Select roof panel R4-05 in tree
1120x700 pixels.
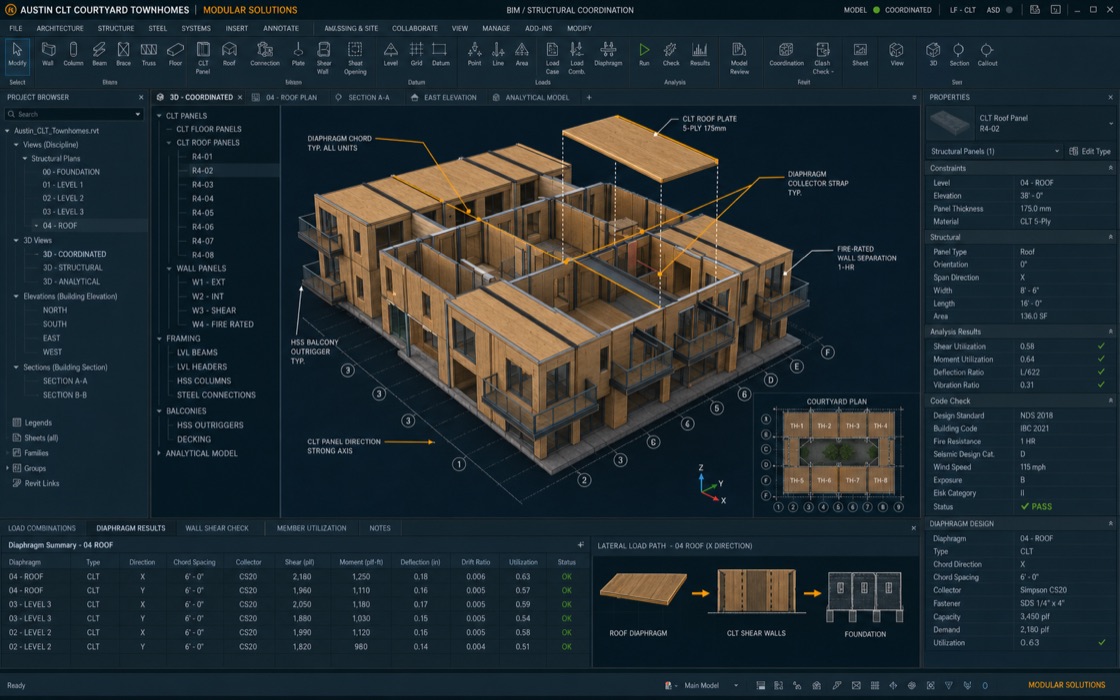click(203, 213)
